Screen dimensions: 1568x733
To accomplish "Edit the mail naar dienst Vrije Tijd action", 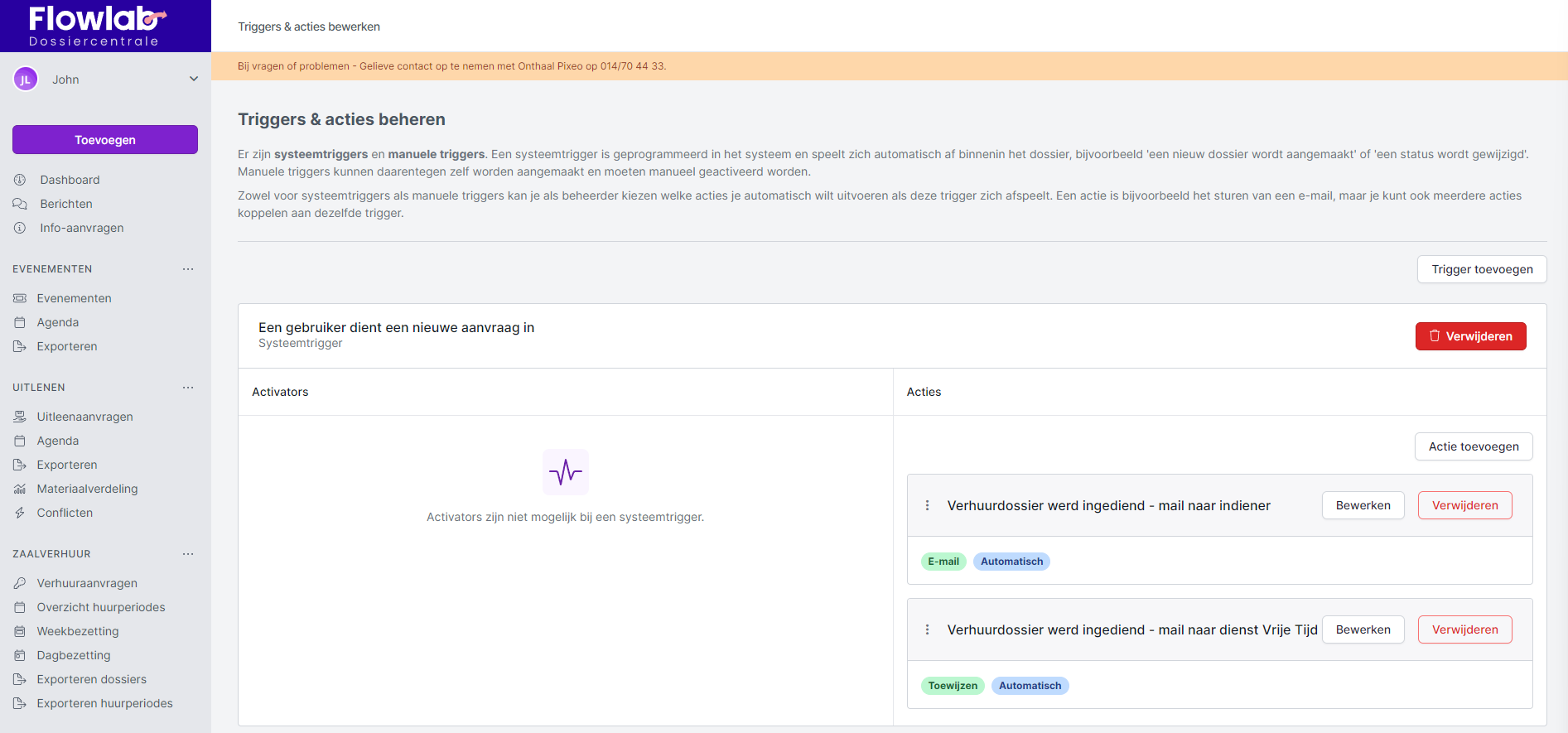I will coord(1363,629).
